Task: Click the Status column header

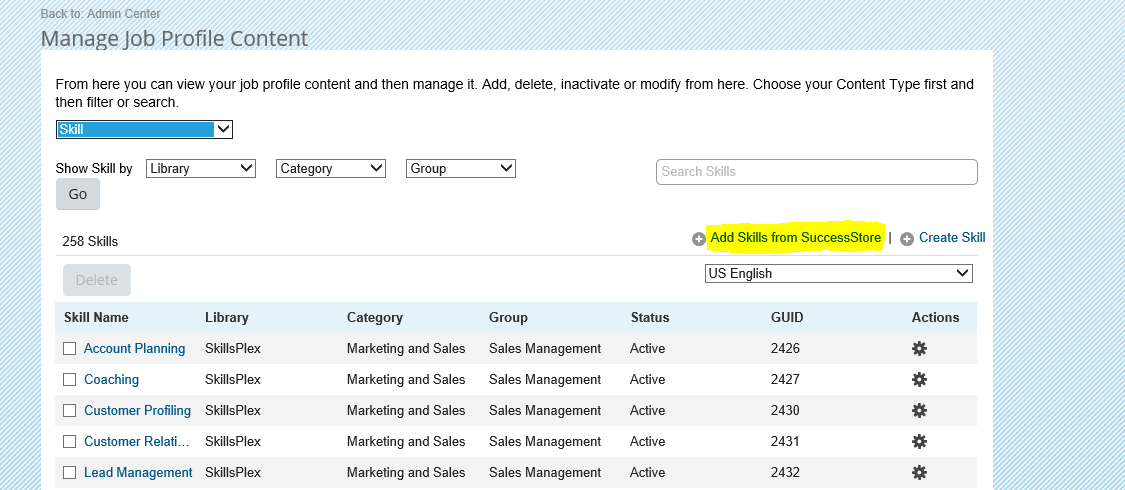Action: coord(650,317)
